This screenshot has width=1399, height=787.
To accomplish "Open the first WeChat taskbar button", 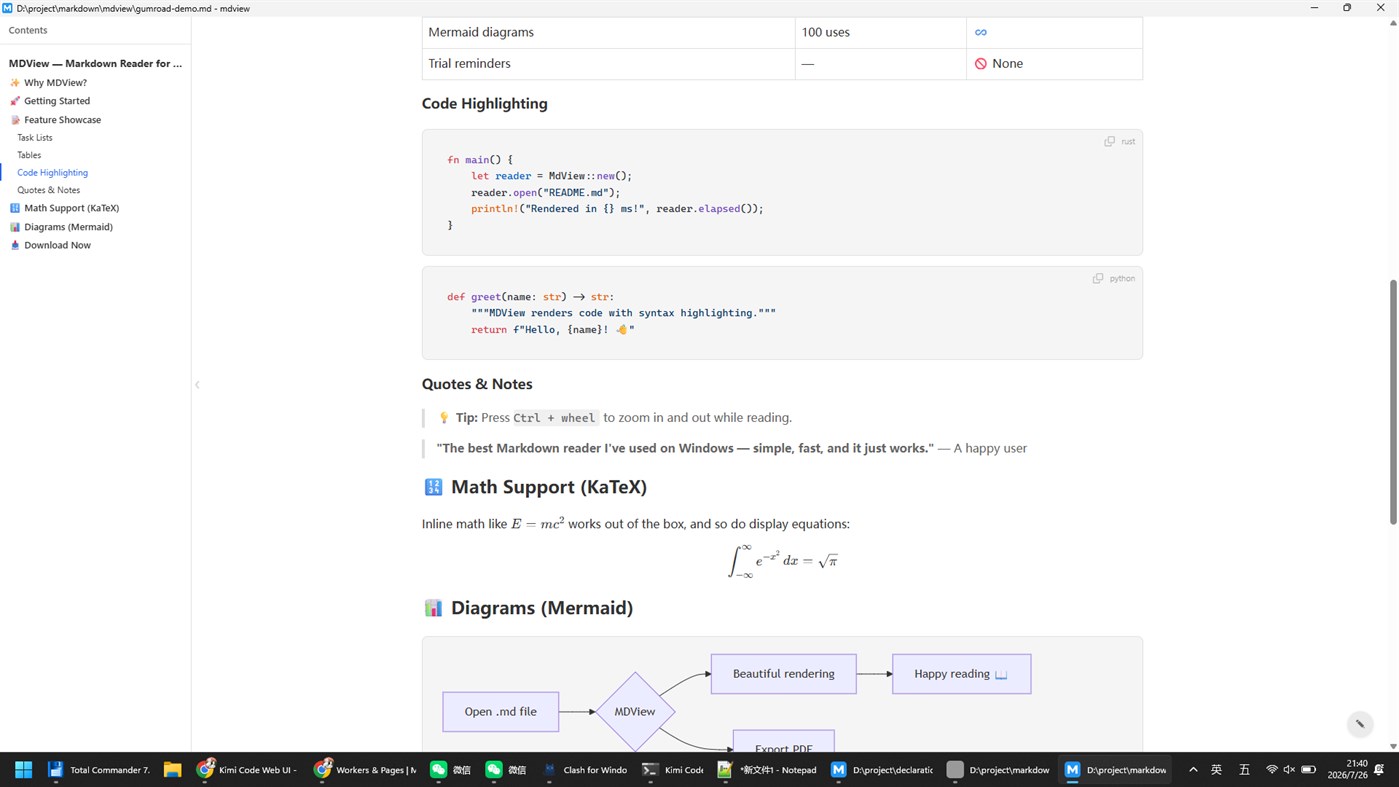I will coord(450,769).
